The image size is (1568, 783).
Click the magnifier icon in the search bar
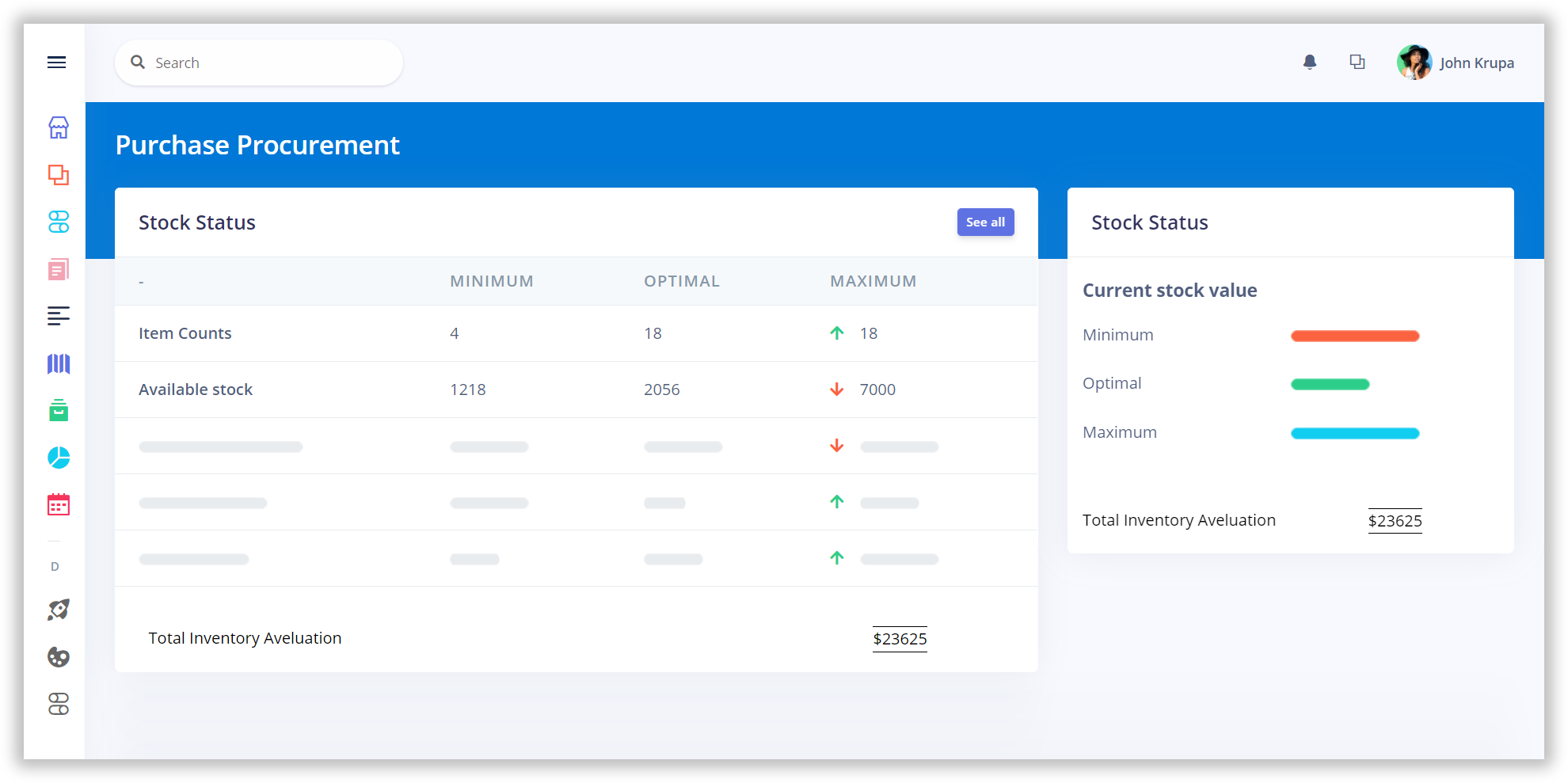(x=138, y=62)
